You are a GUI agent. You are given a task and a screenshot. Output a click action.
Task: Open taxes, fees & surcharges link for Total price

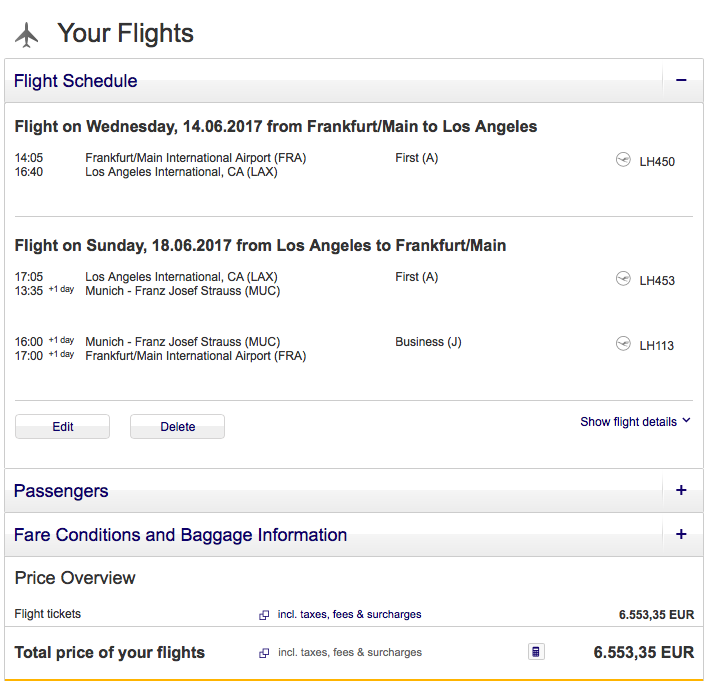tap(350, 653)
